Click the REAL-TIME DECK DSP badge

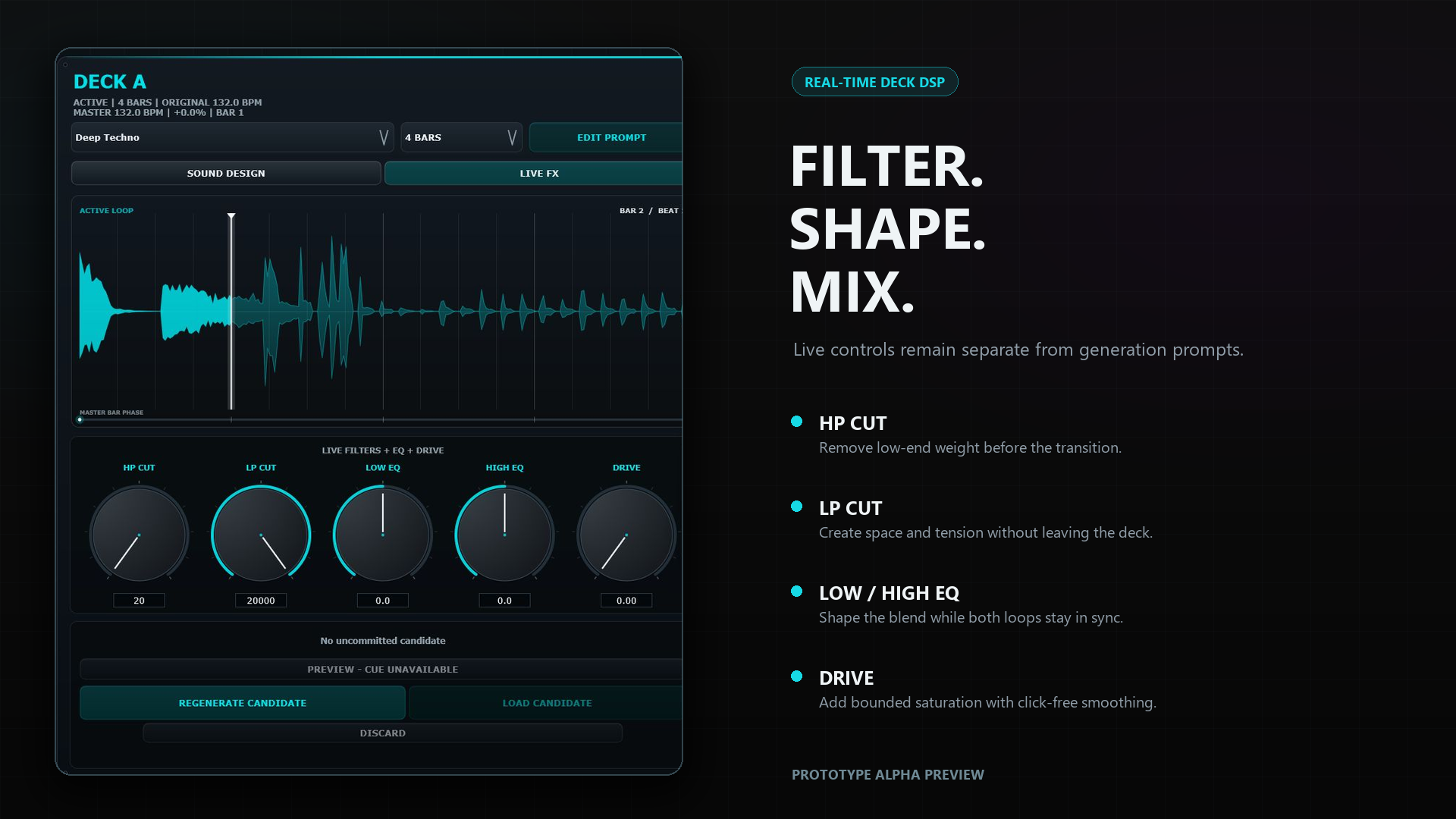tap(874, 82)
